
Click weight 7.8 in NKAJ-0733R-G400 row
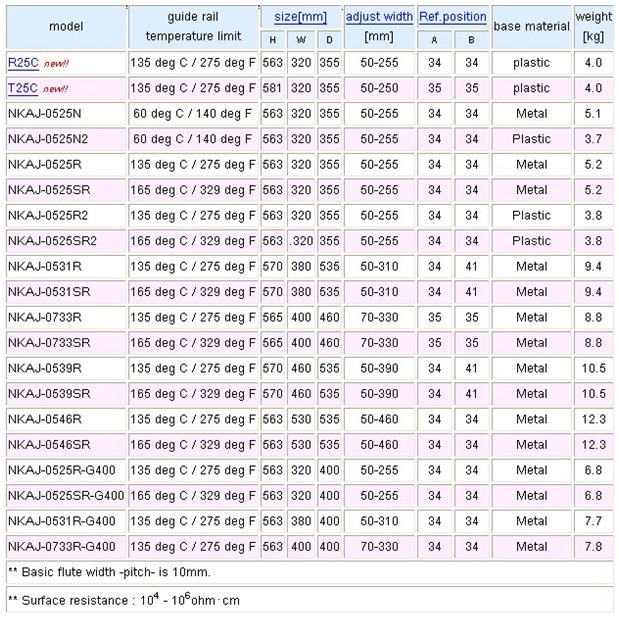pos(593,546)
